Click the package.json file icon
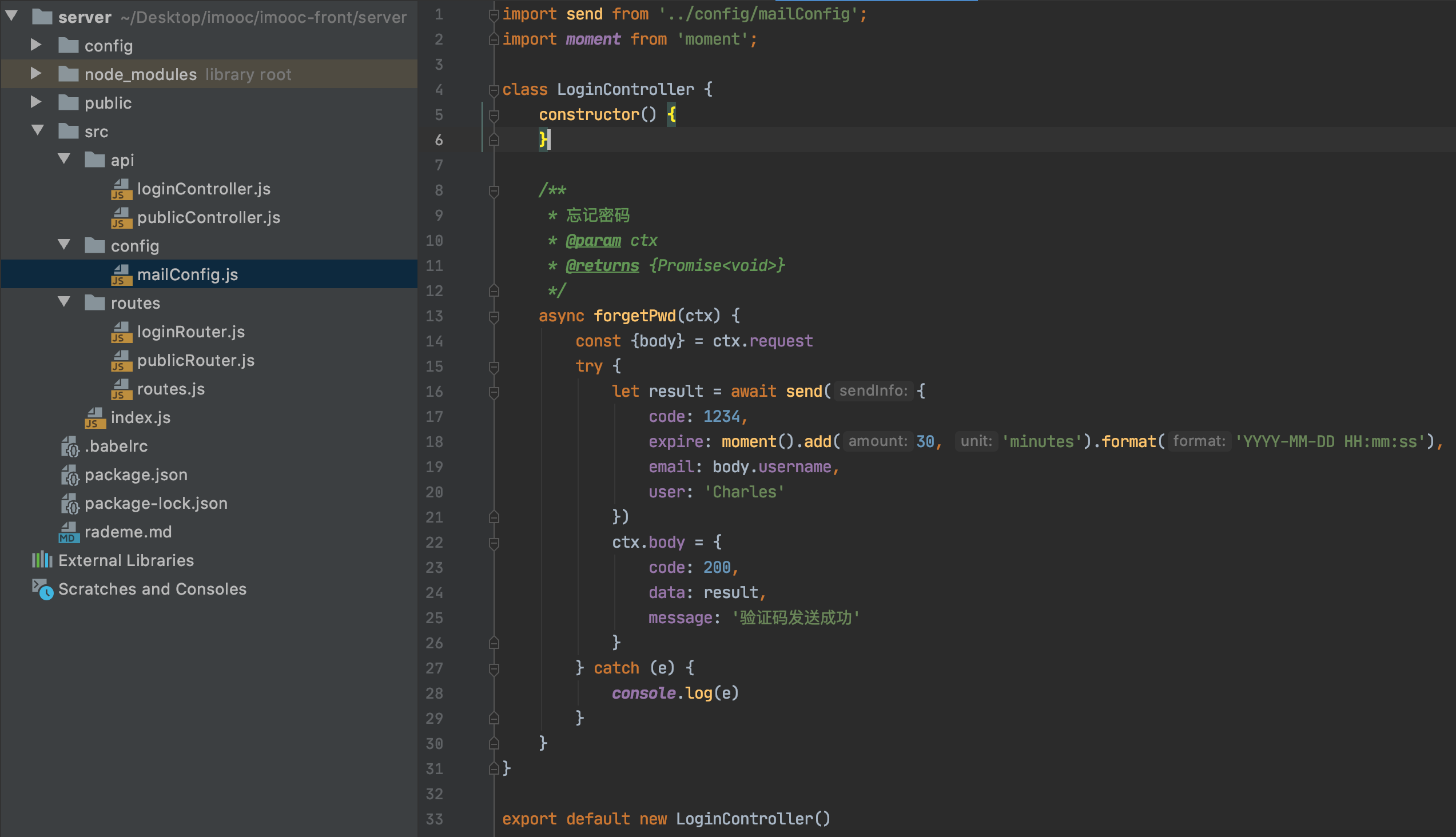1456x837 pixels. (70, 476)
